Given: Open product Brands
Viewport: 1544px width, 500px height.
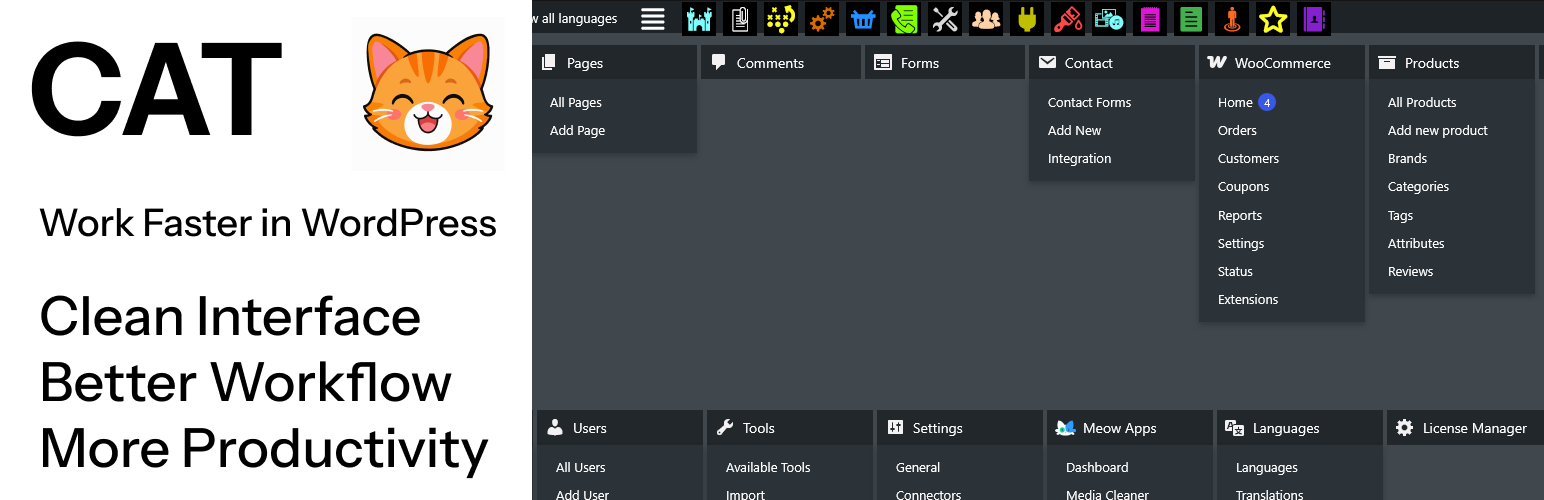Looking at the screenshot, I should pos(1407,158).
